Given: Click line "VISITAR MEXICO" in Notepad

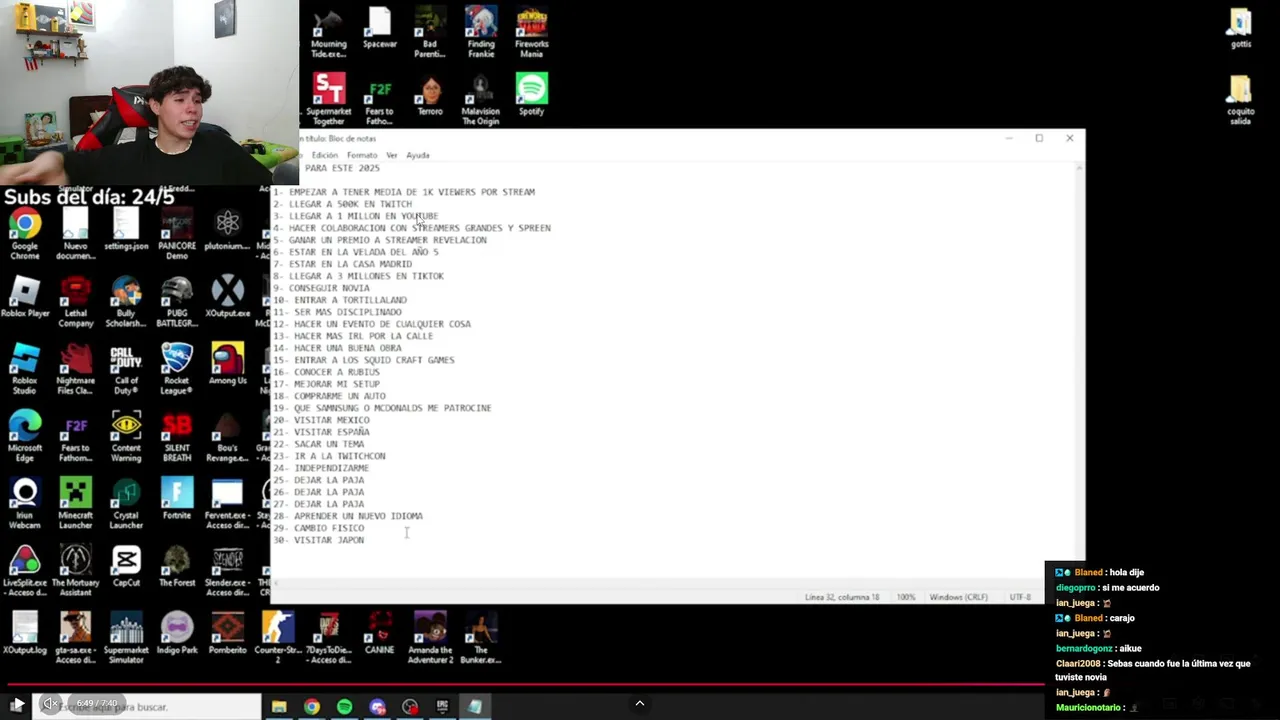Looking at the screenshot, I should coord(332,420).
